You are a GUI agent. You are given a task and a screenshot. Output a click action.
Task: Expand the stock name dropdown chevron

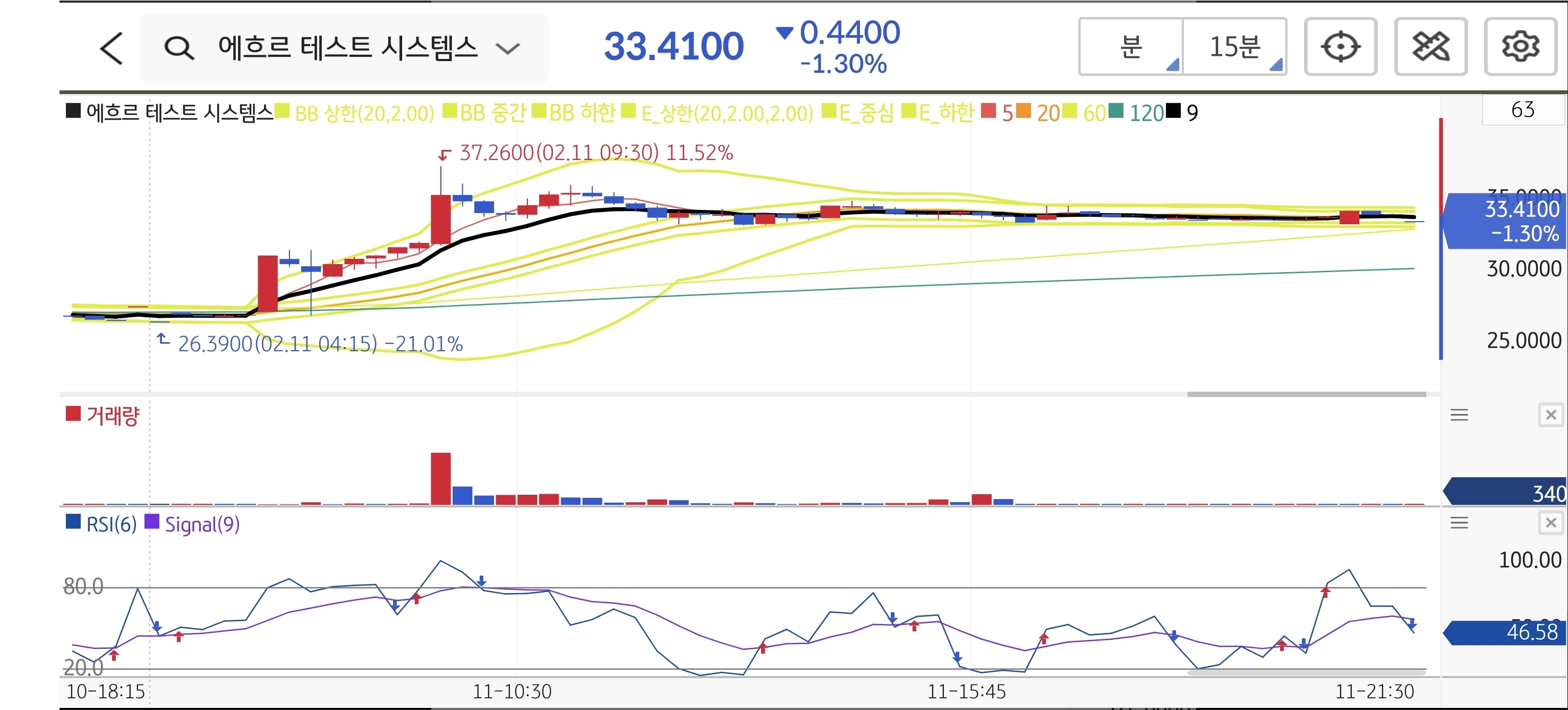click(x=507, y=48)
